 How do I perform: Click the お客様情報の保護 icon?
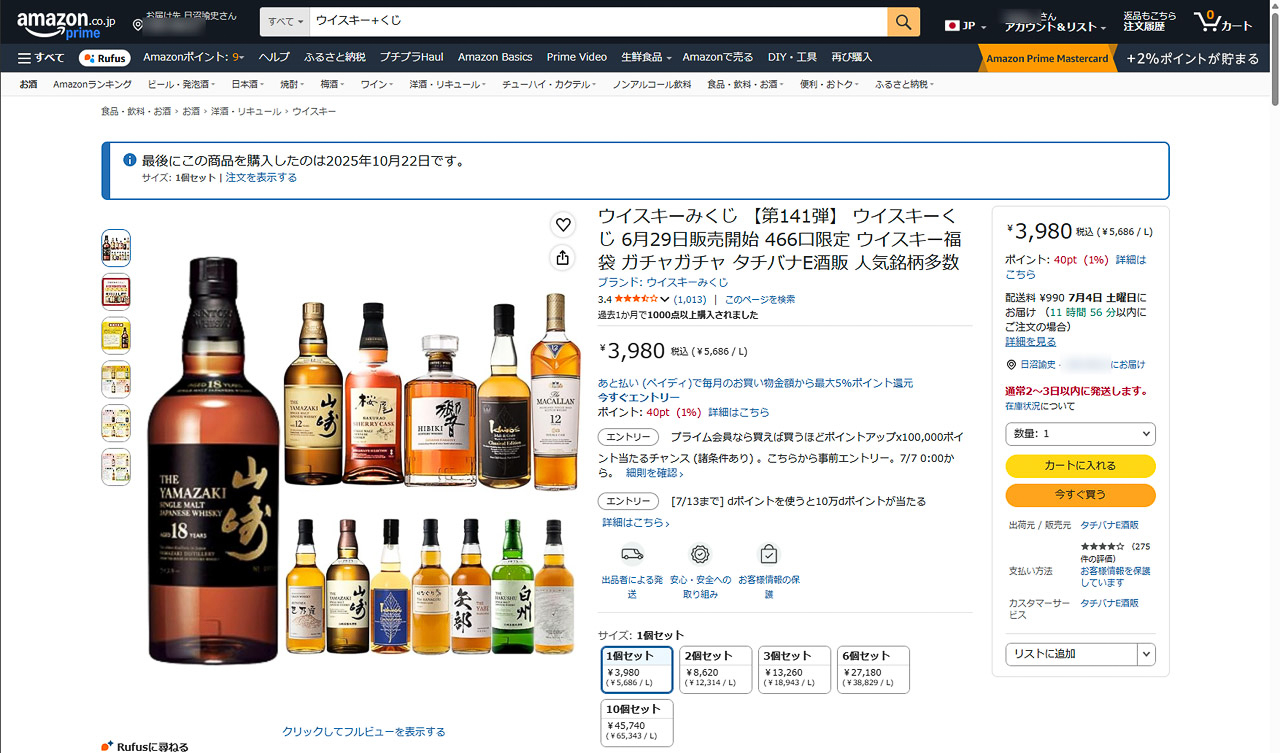(768, 554)
